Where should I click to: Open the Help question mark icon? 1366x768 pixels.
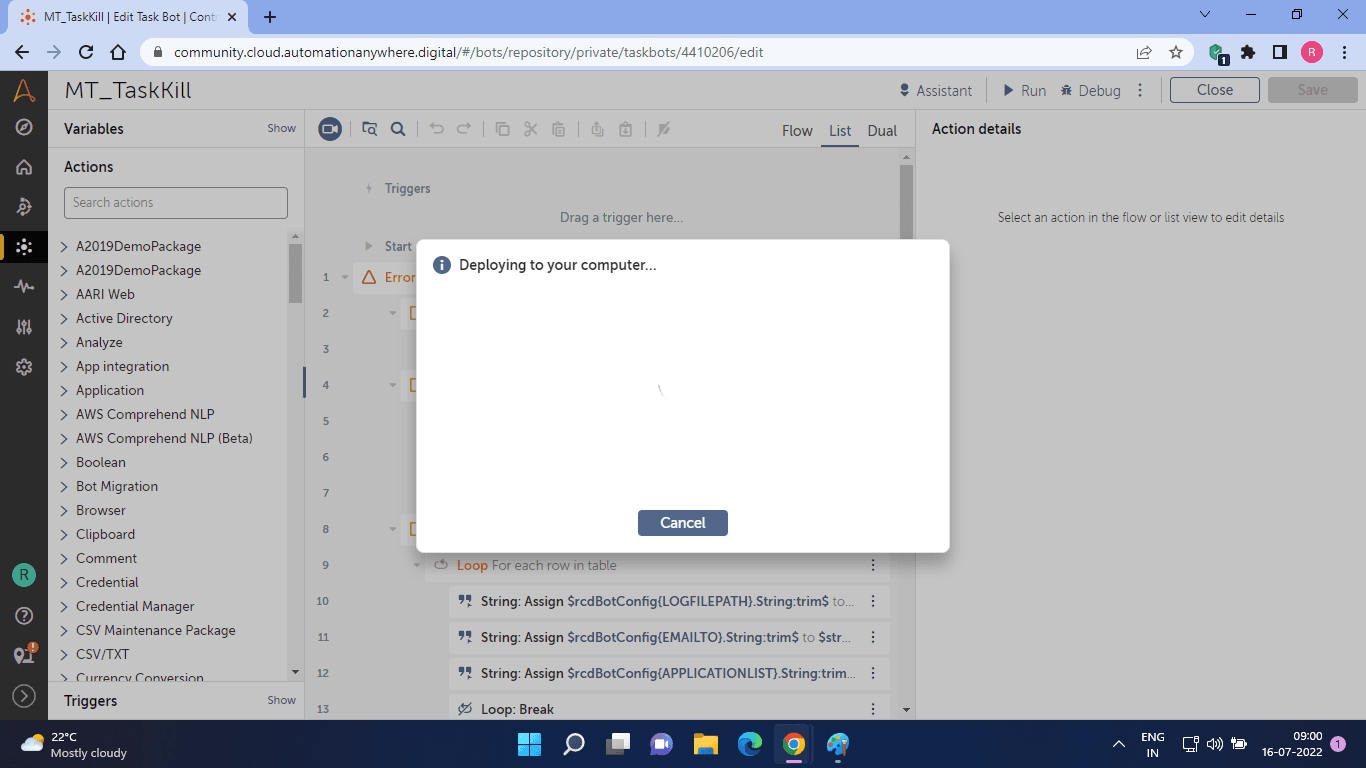coord(24,615)
